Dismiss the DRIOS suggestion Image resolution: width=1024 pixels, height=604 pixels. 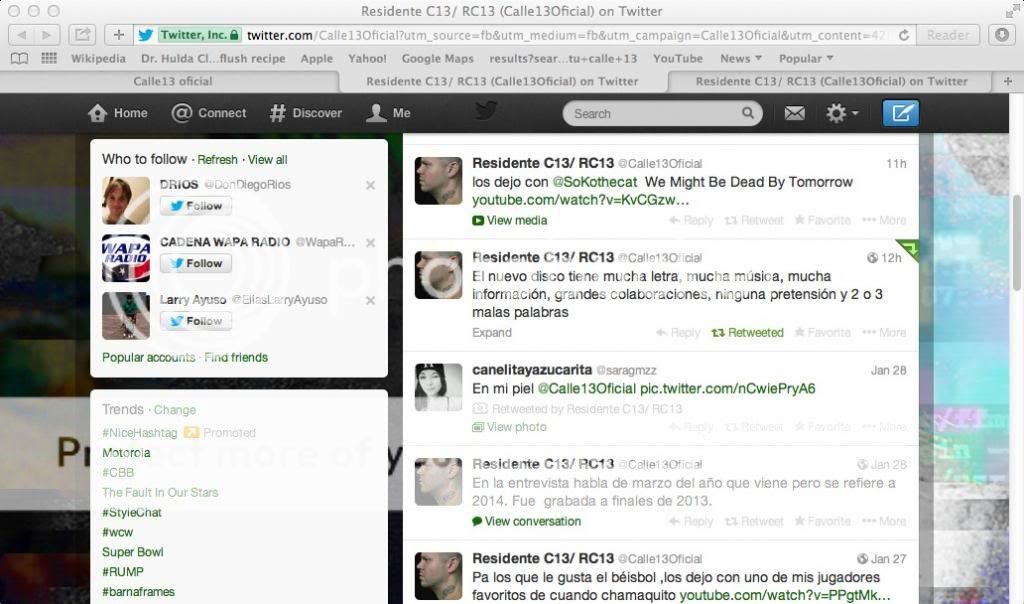pyautogui.click(x=370, y=185)
